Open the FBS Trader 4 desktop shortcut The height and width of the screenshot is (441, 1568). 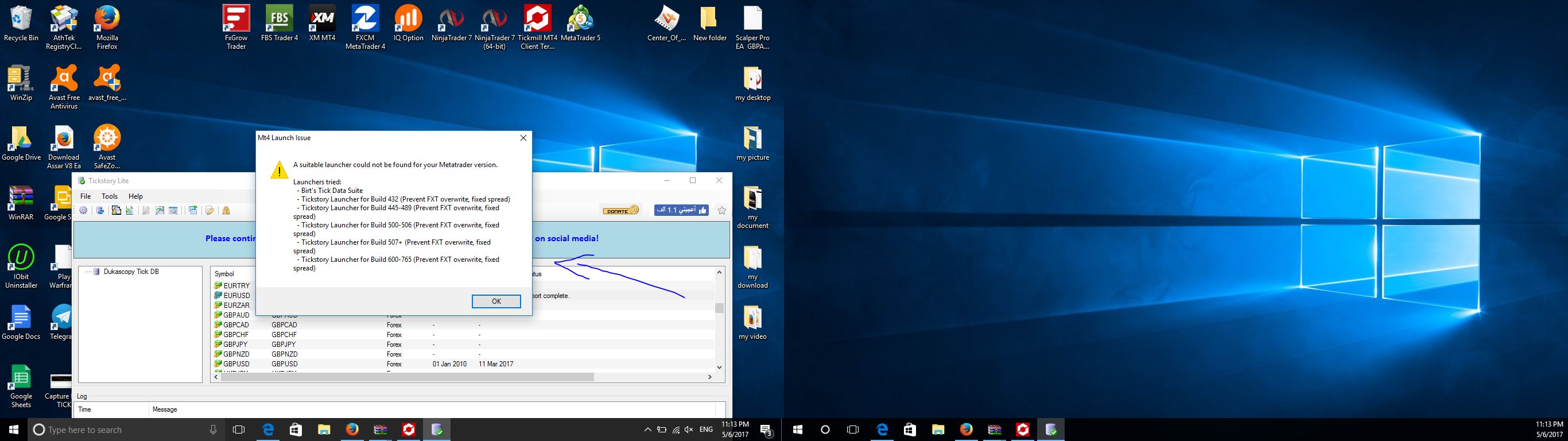coord(280,24)
